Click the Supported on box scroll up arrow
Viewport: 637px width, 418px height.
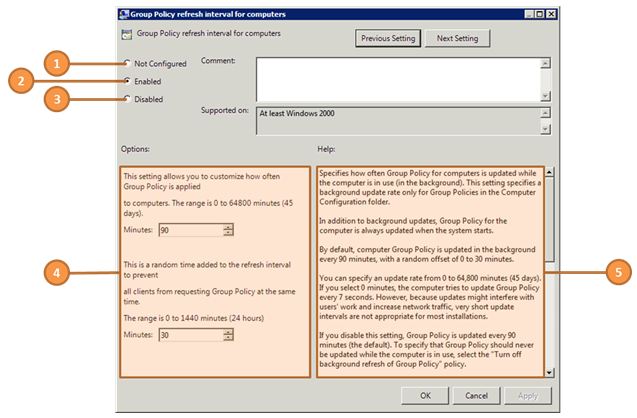tap(546, 113)
